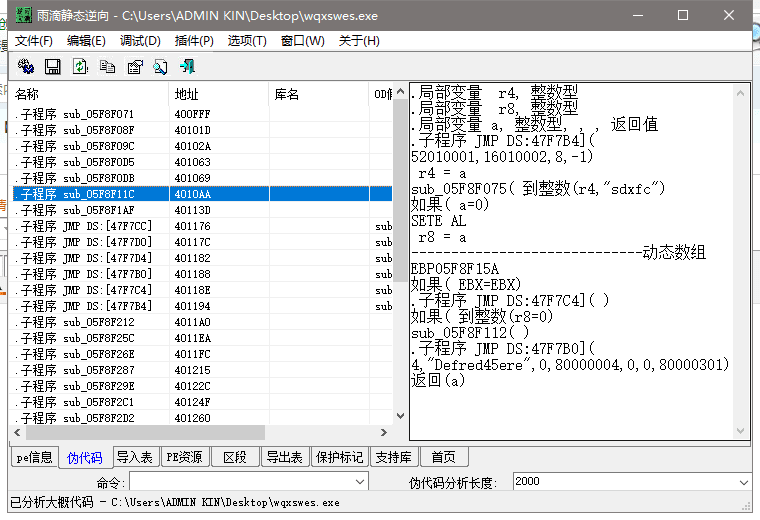Click function list scroll-down arrow
This screenshot has height=520, width=760.
(400, 416)
